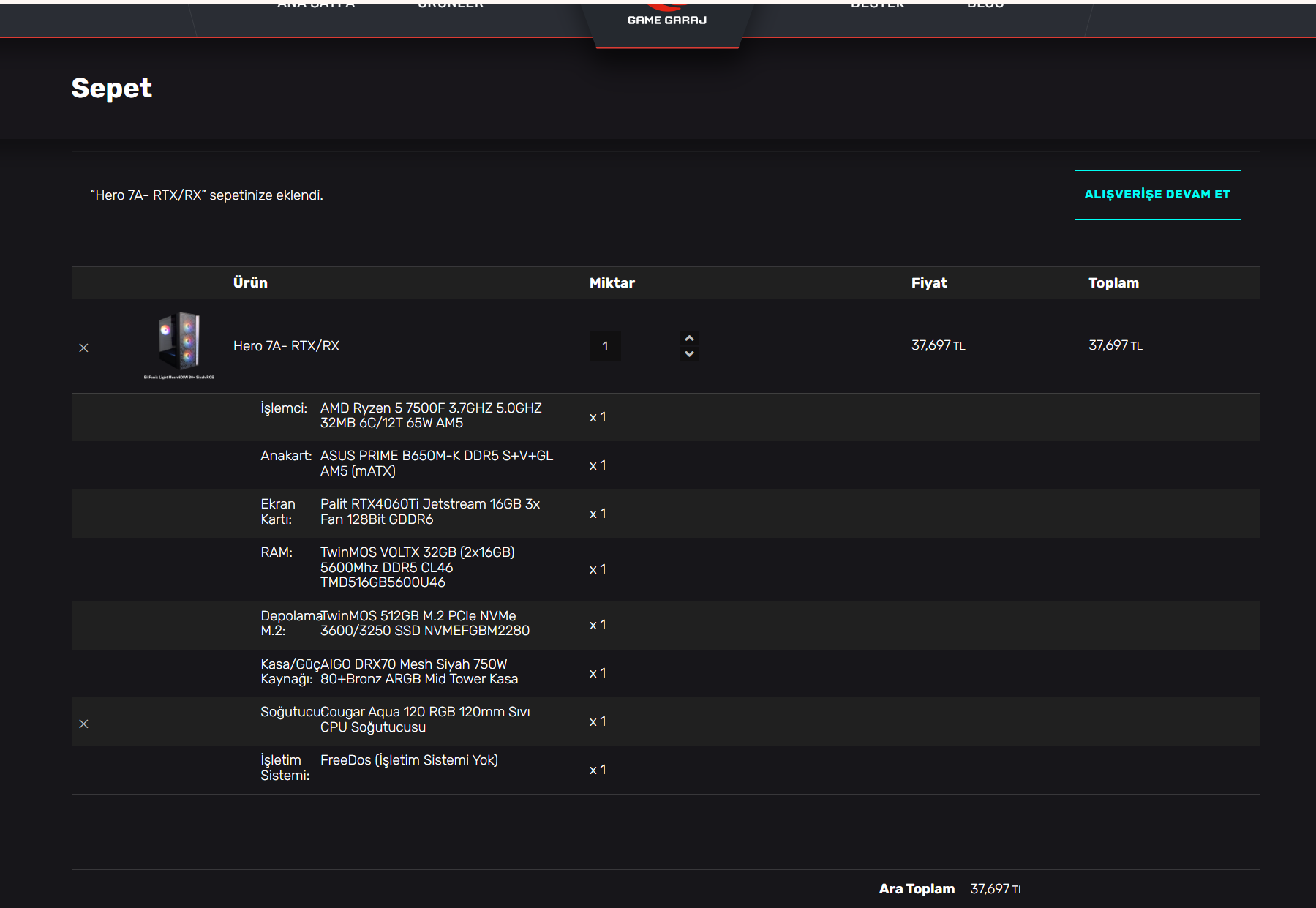Screen dimensions: 1316x908
Task: Remove Hero 7A- RTX/RX from the cart
Action: click(x=83, y=348)
